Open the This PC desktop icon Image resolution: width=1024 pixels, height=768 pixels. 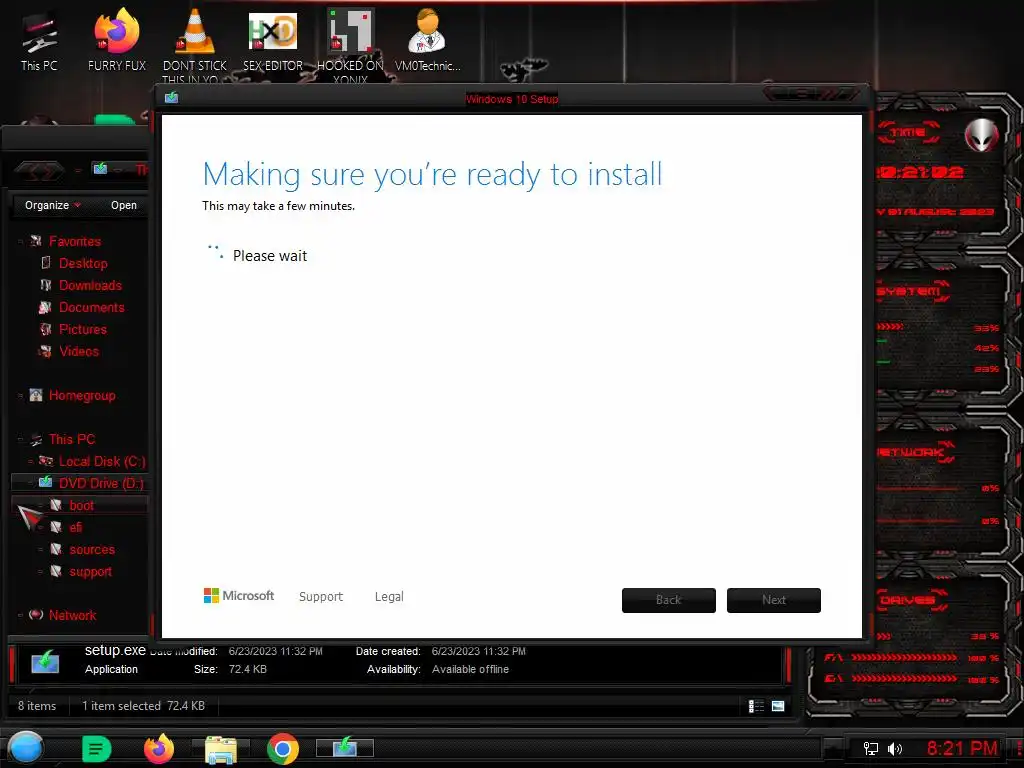click(39, 42)
